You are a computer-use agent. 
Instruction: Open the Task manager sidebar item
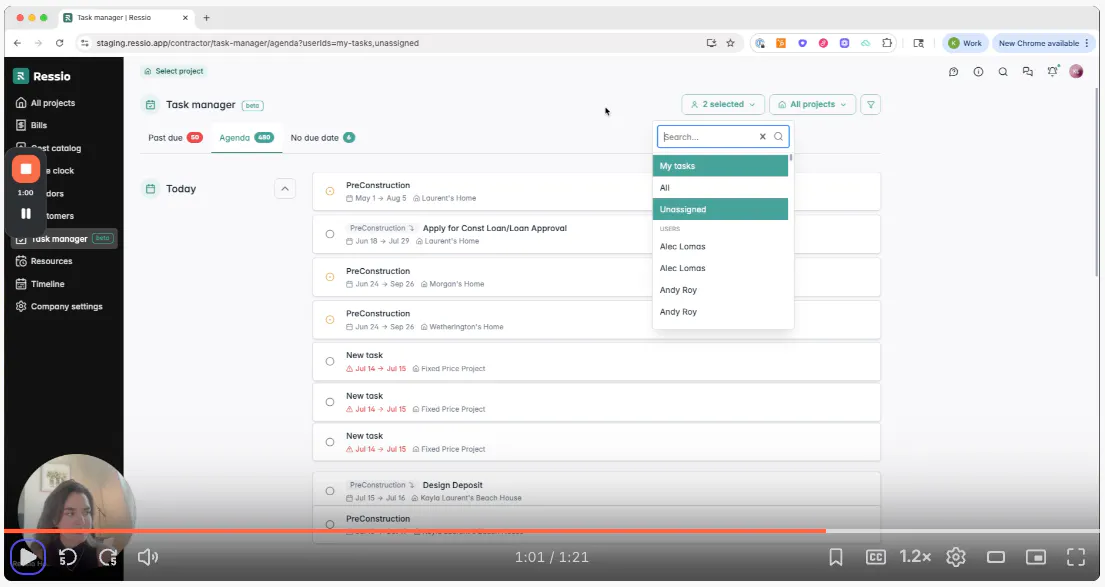click(64, 239)
